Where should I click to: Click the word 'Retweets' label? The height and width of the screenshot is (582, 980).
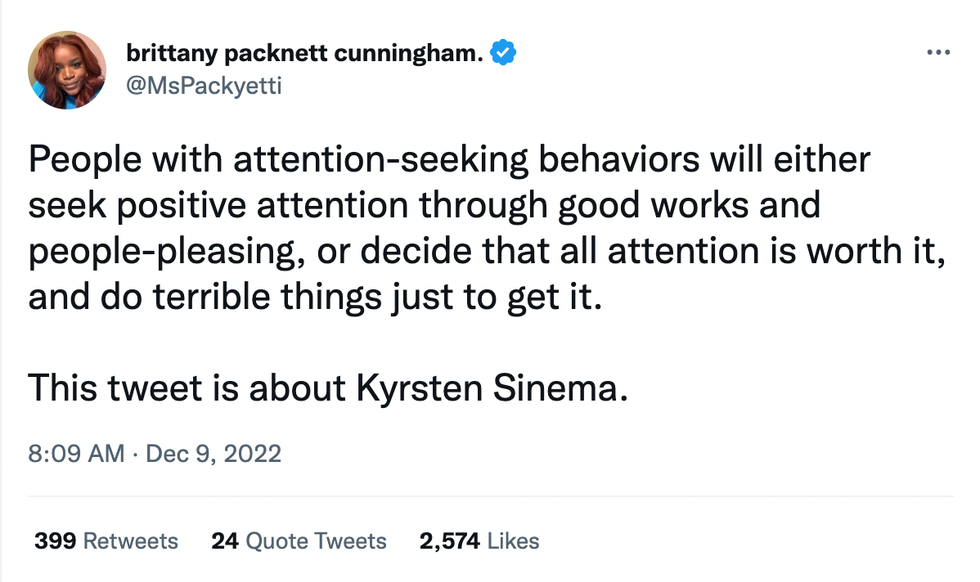pos(130,541)
